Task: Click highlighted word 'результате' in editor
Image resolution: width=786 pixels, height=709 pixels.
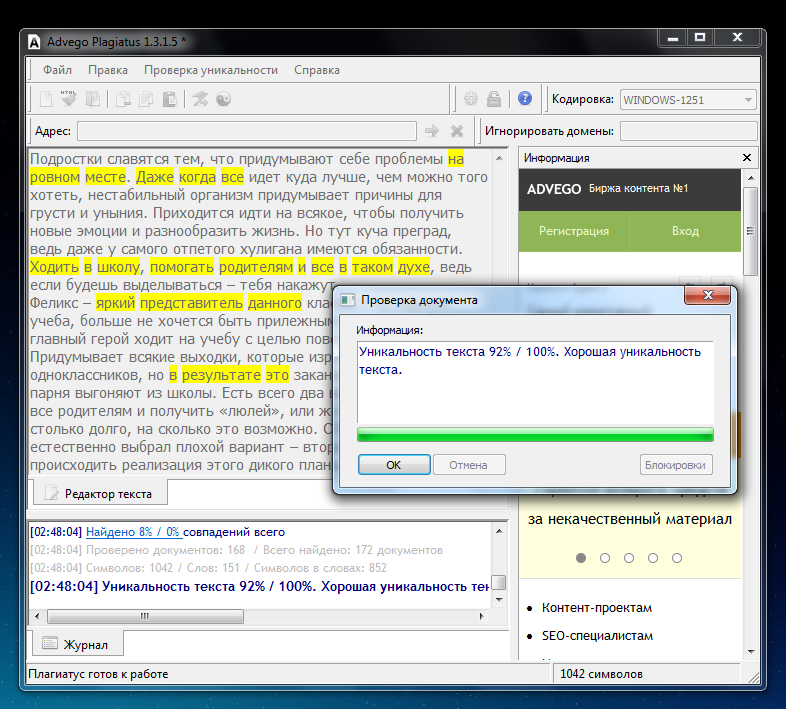Action: [x=221, y=375]
